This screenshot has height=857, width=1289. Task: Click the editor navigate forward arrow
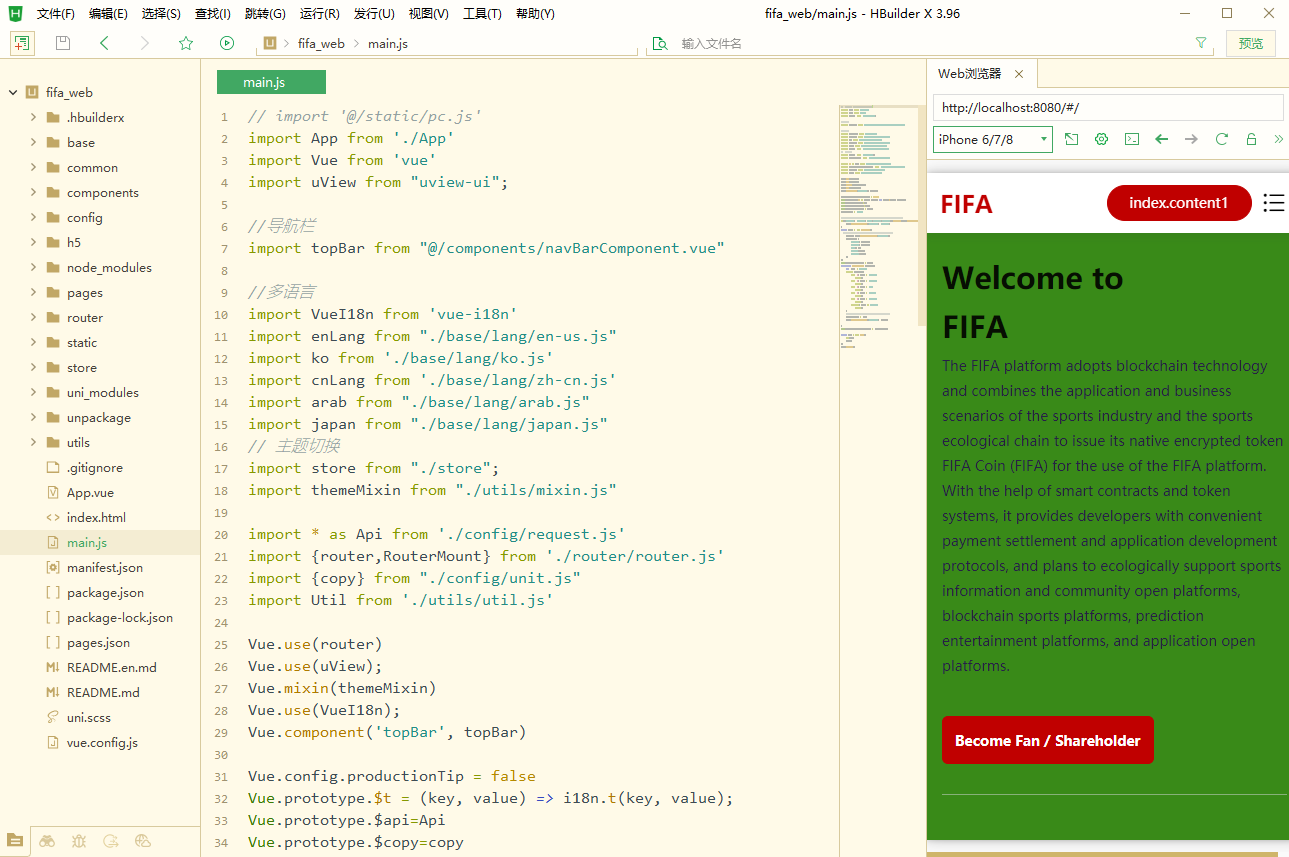[x=145, y=43]
